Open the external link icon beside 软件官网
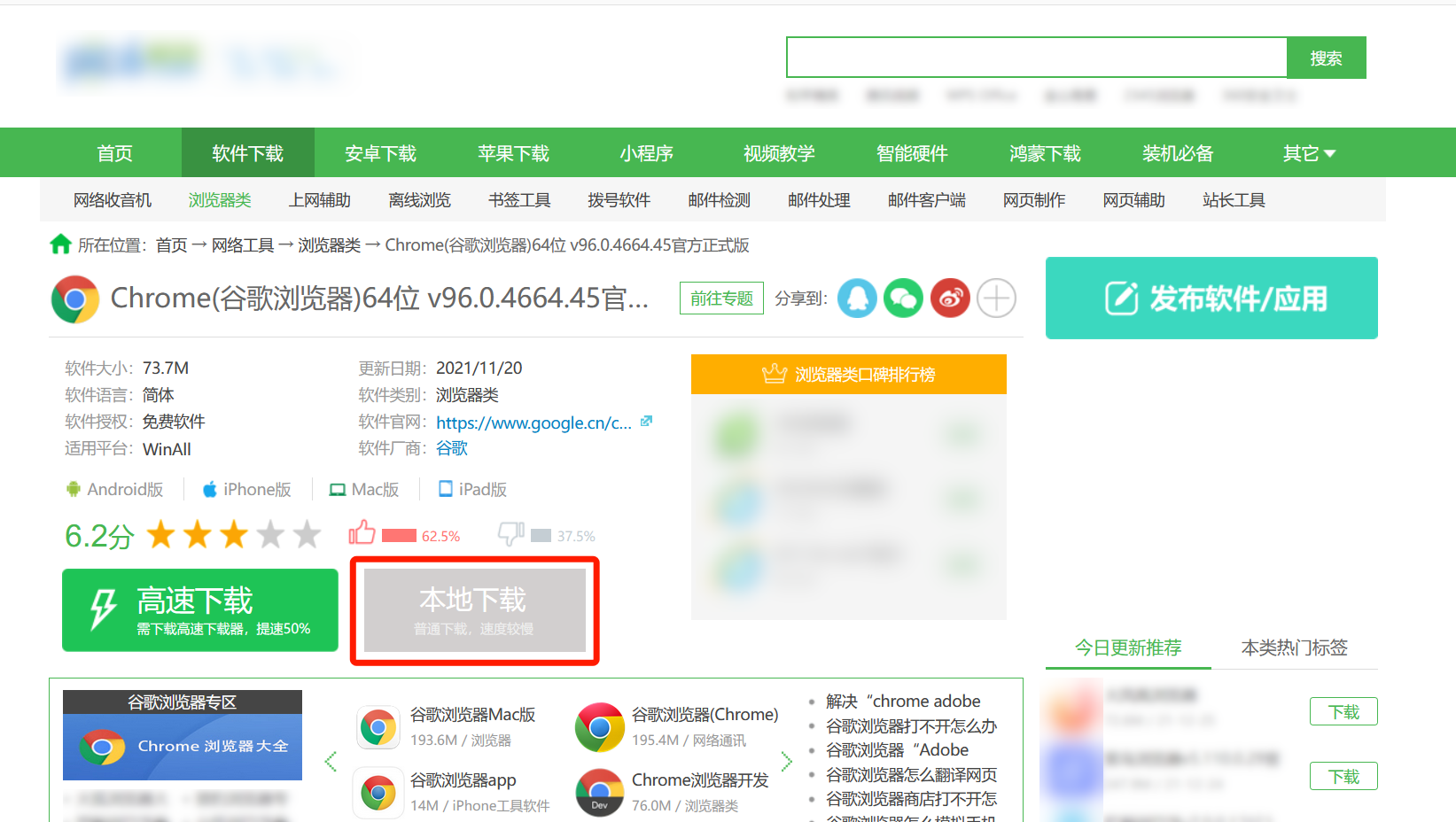Screen dimensions: 1456x822 click(646, 421)
